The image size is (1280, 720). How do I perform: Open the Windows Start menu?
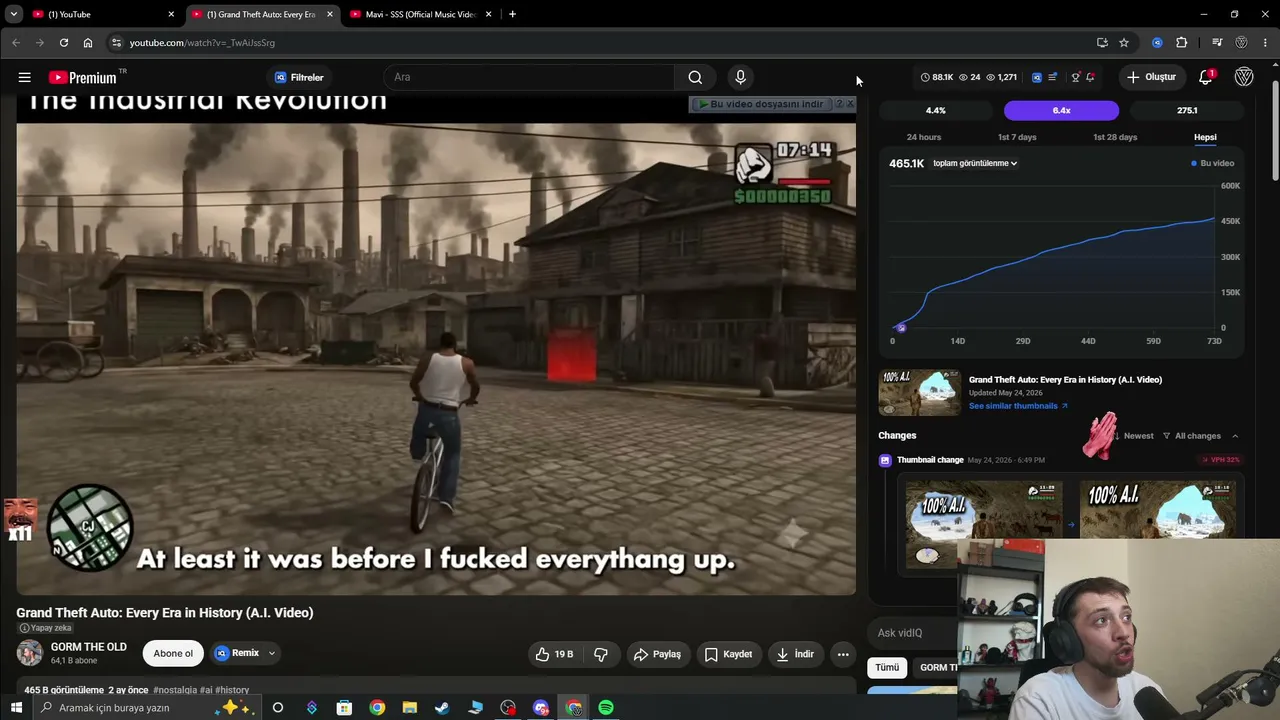(16, 708)
